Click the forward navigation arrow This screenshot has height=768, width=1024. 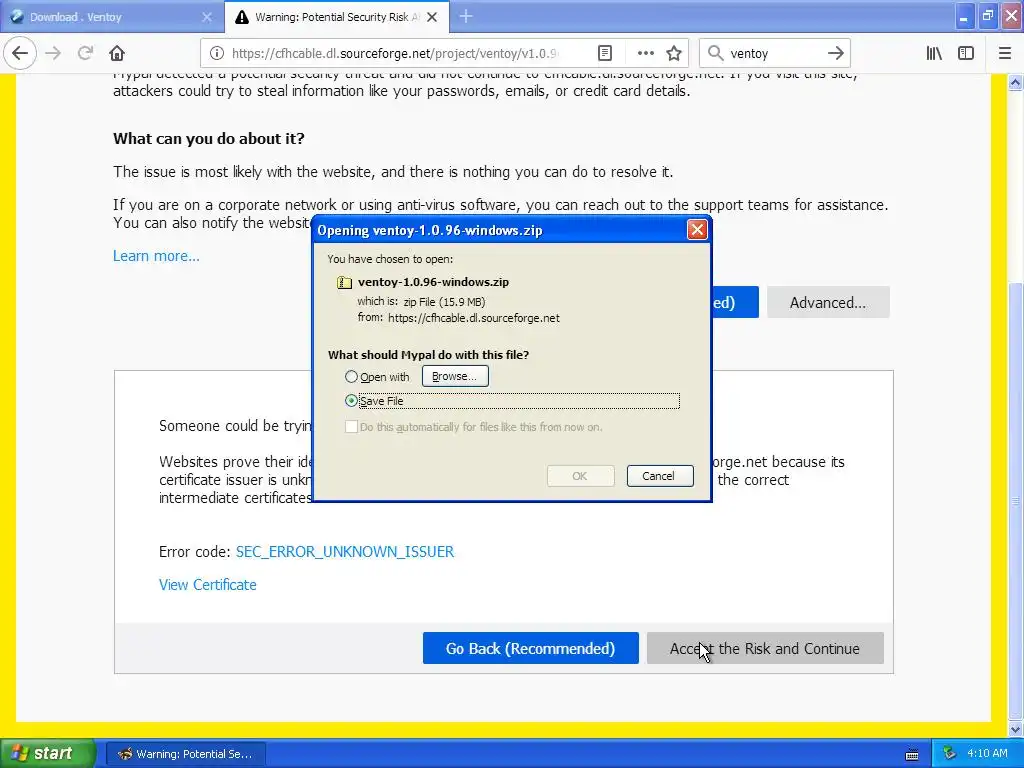[x=53, y=53]
